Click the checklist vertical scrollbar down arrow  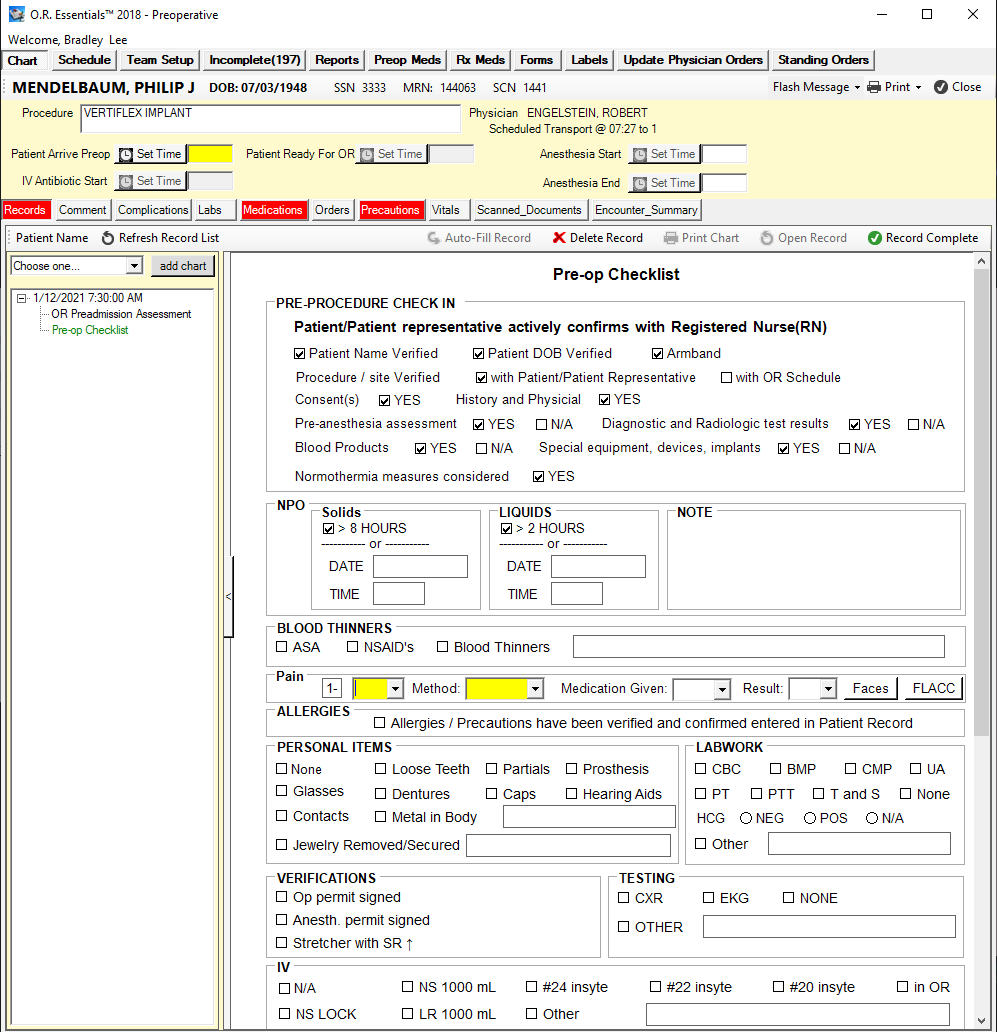point(981,1021)
